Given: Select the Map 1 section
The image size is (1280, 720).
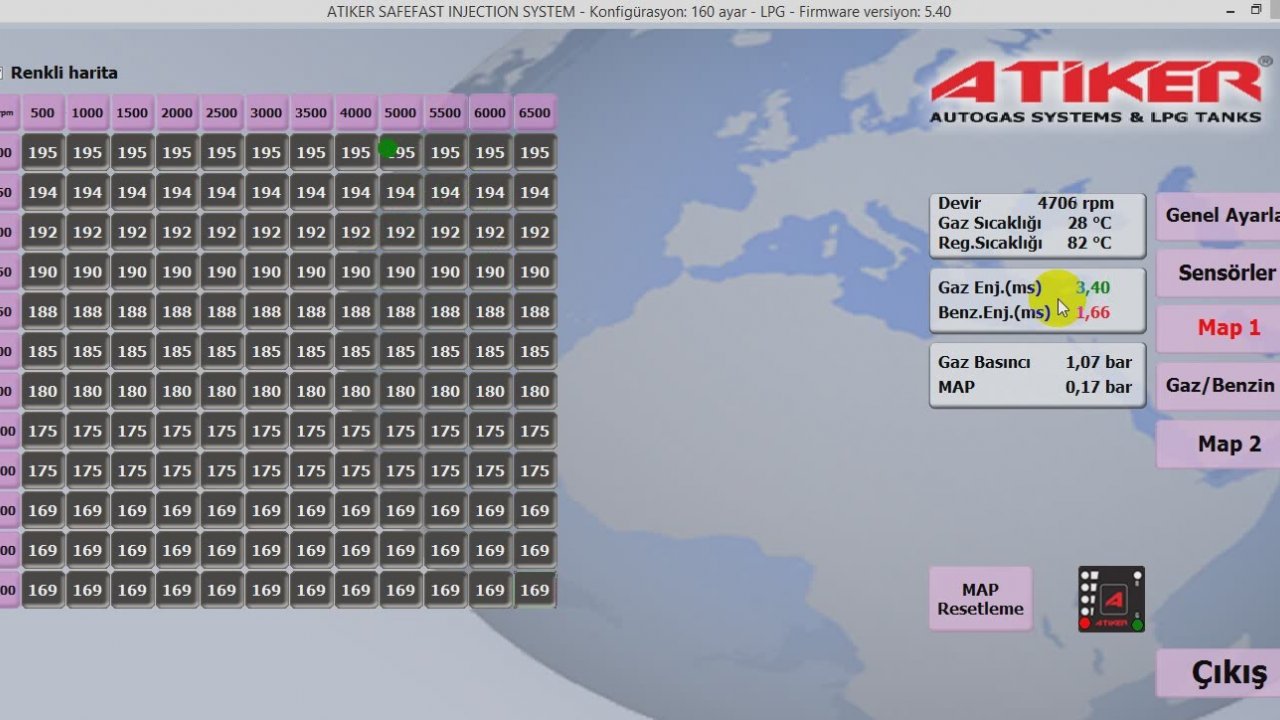Looking at the screenshot, I should pos(1219,328).
